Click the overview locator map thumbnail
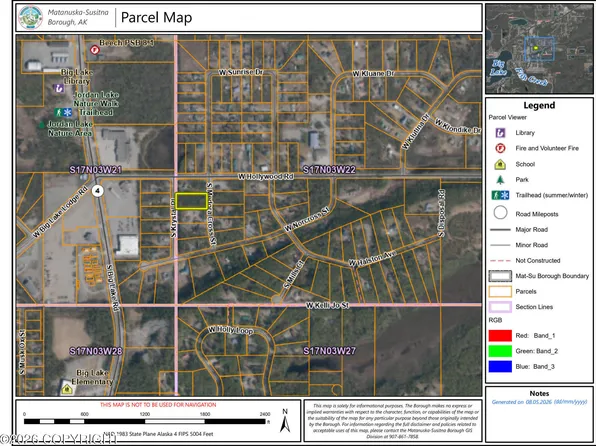 click(539, 49)
